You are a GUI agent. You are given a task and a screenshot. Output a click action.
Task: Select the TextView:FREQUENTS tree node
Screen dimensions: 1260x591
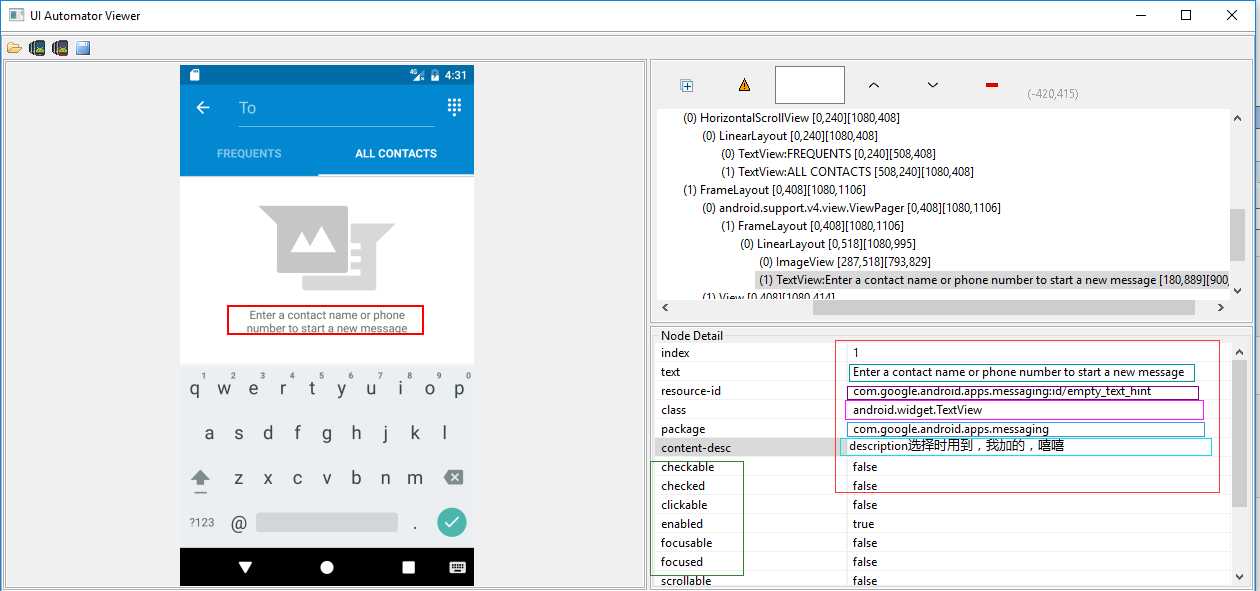point(828,154)
